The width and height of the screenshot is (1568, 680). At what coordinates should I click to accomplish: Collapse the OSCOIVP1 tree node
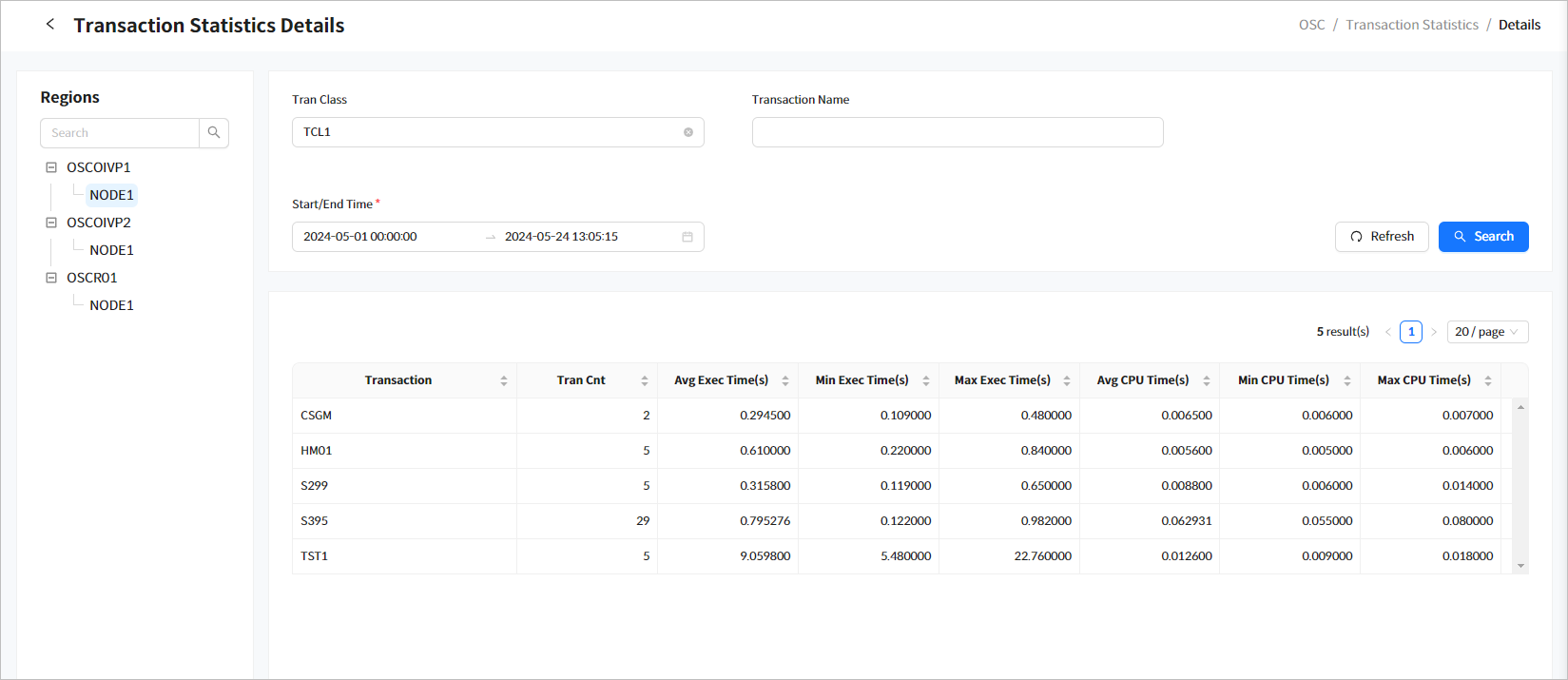click(51, 167)
